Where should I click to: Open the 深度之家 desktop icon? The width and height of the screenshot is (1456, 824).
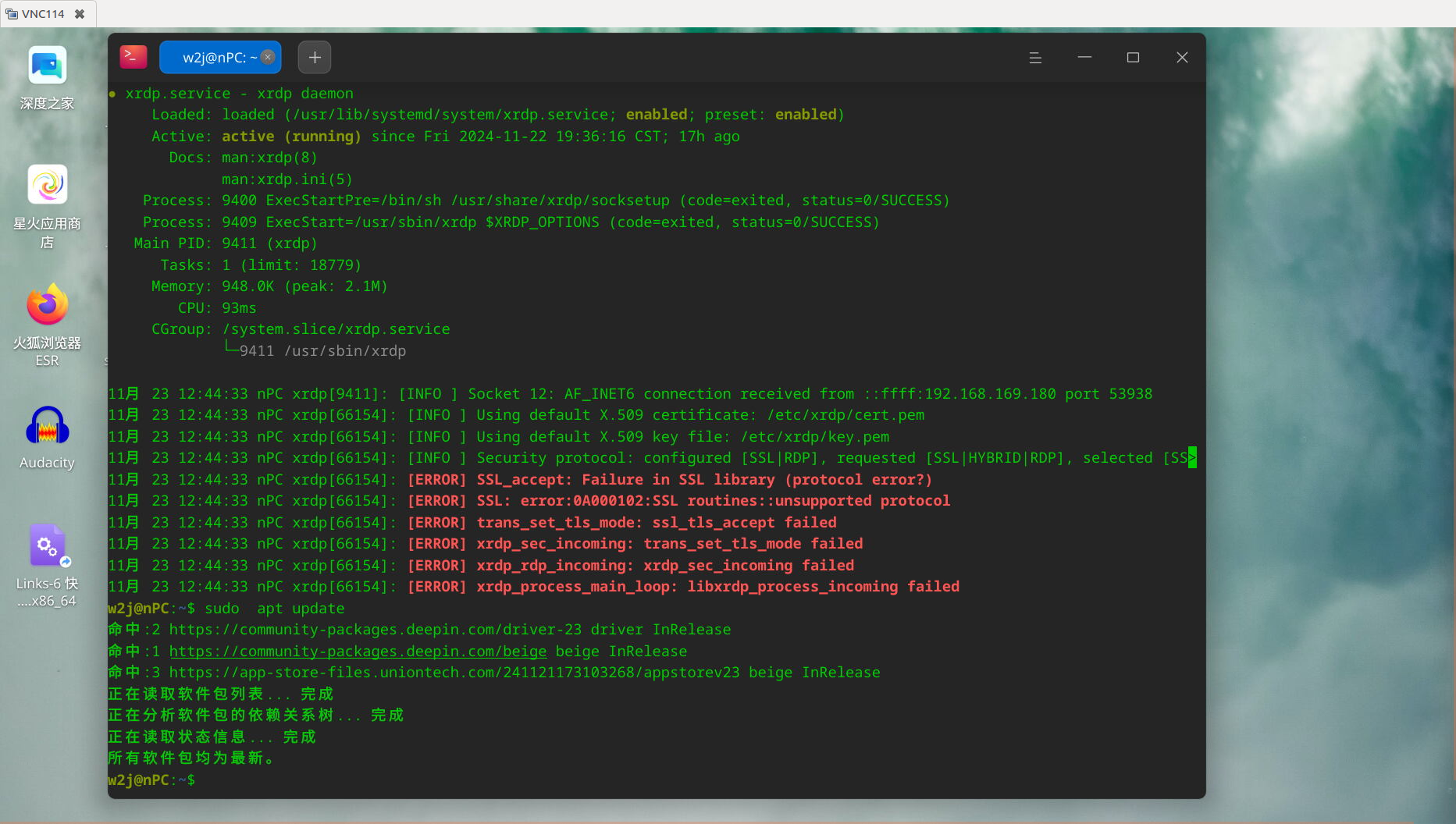(47, 78)
